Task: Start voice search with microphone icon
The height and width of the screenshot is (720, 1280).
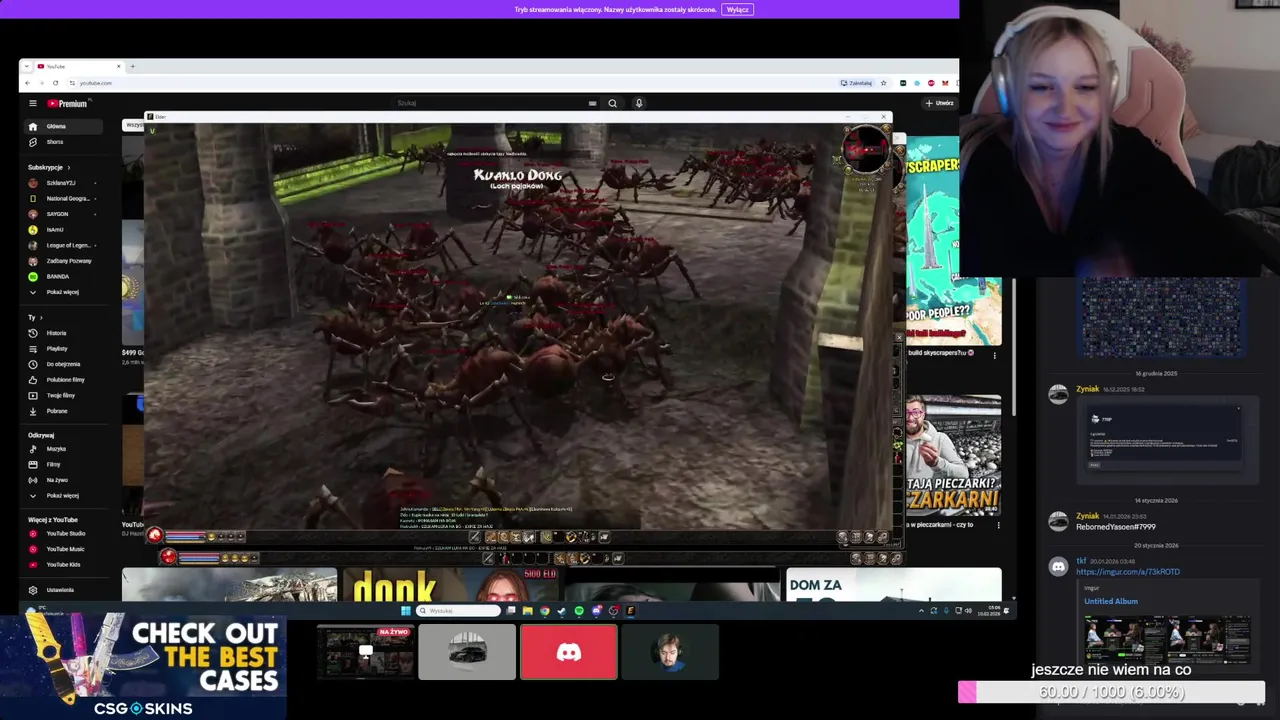Action: point(638,103)
